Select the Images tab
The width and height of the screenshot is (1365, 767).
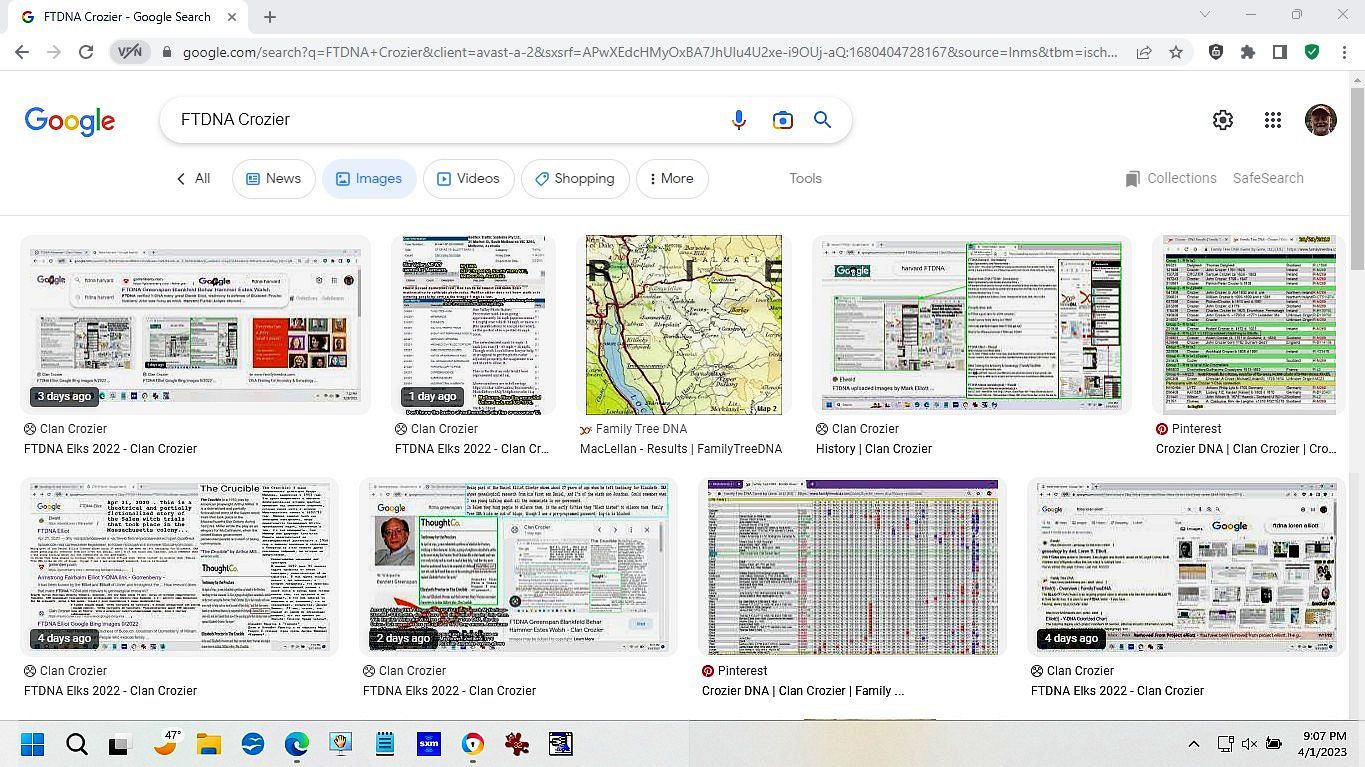coord(369,179)
